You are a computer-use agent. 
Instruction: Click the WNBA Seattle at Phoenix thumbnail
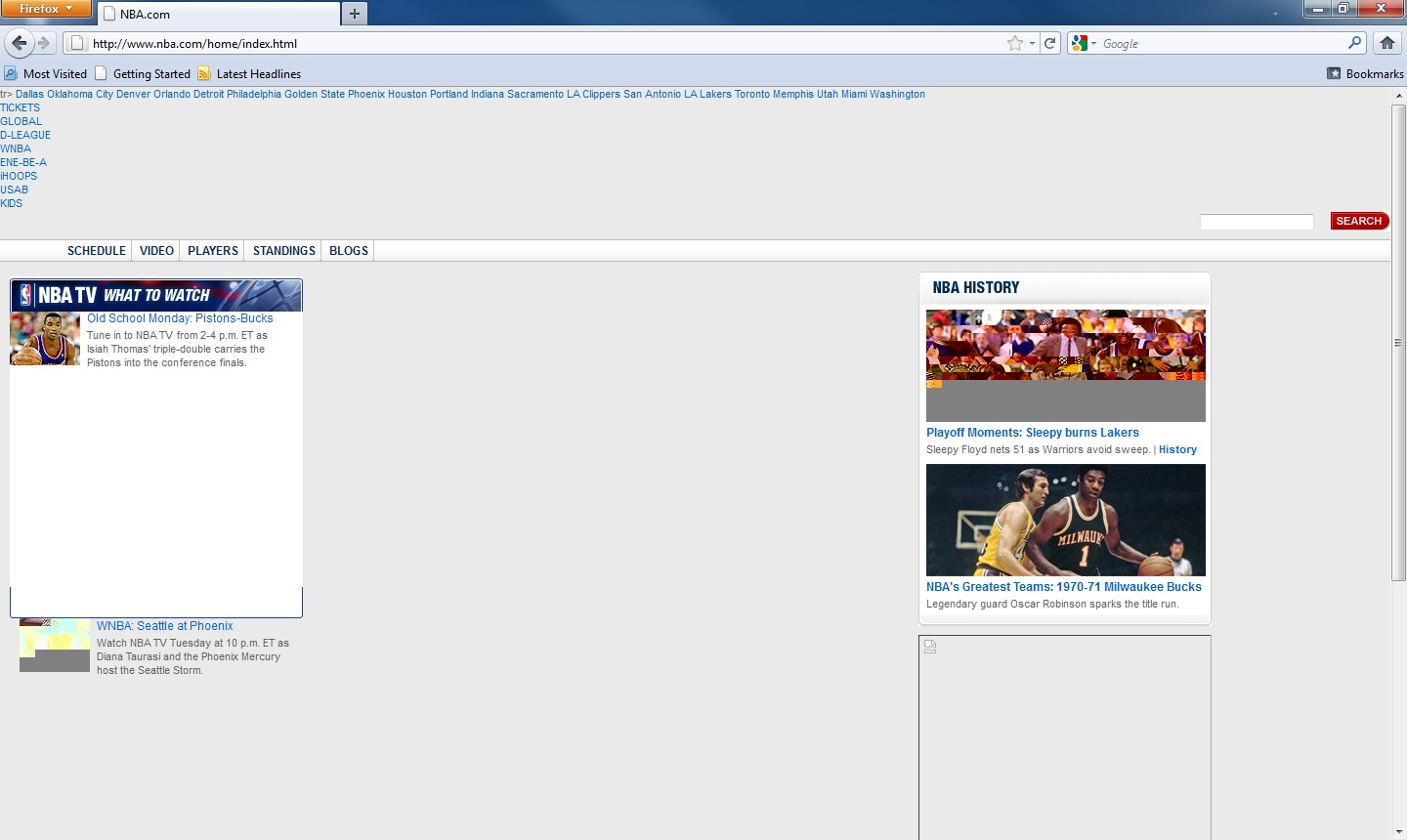55,645
